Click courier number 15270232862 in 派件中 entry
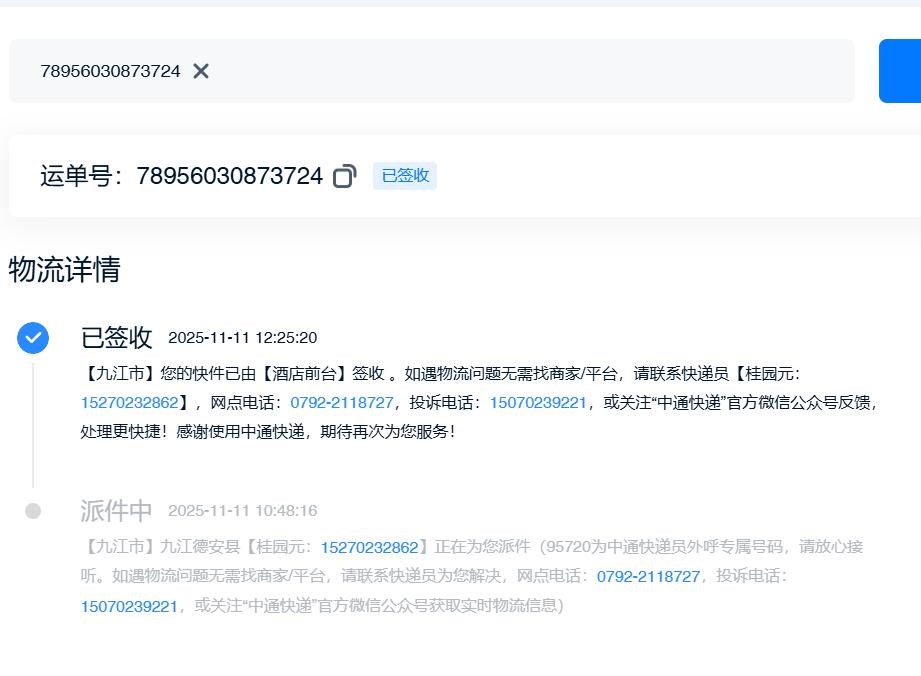The width and height of the screenshot is (921, 676). pyautogui.click(x=369, y=547)
